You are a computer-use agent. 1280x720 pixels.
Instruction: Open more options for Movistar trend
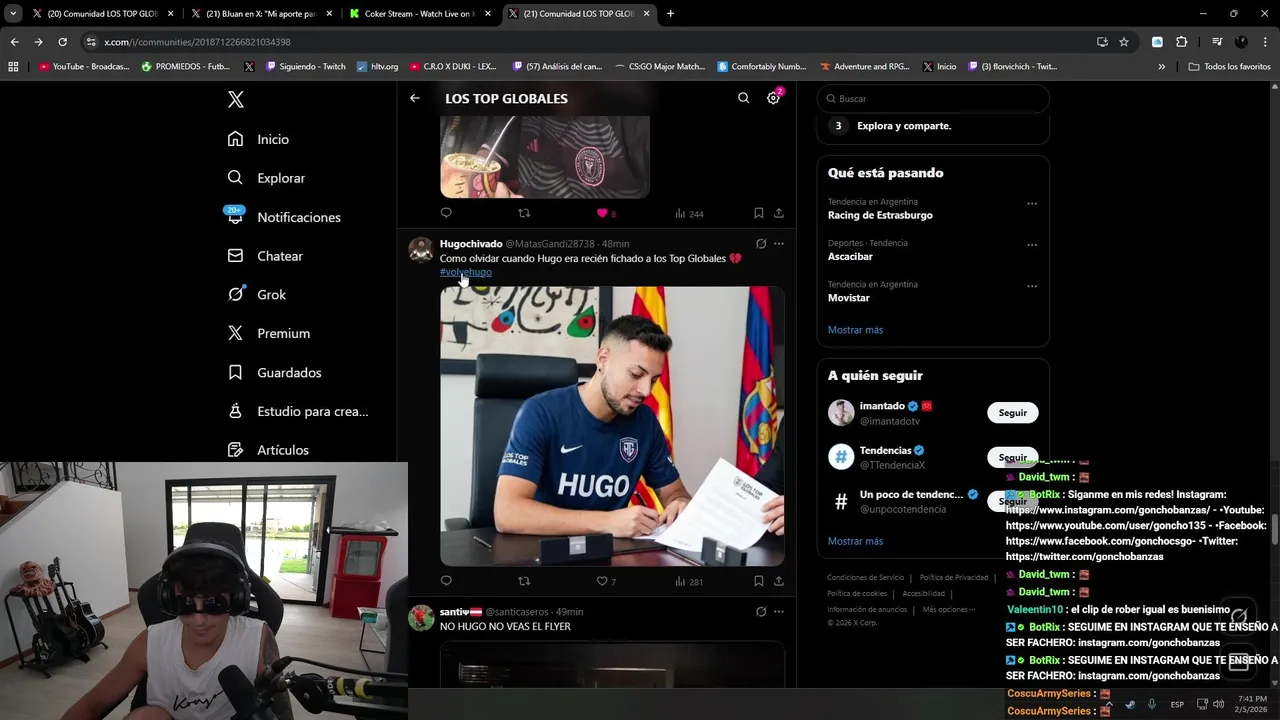point(1032,286)
